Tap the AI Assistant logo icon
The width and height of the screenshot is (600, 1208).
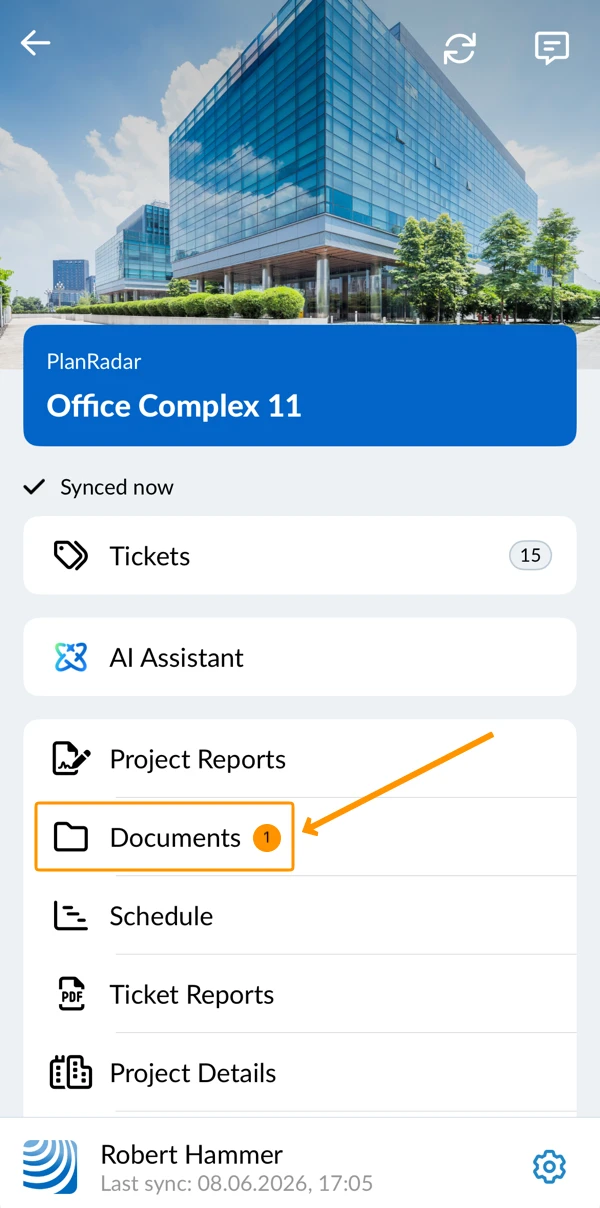71,657
